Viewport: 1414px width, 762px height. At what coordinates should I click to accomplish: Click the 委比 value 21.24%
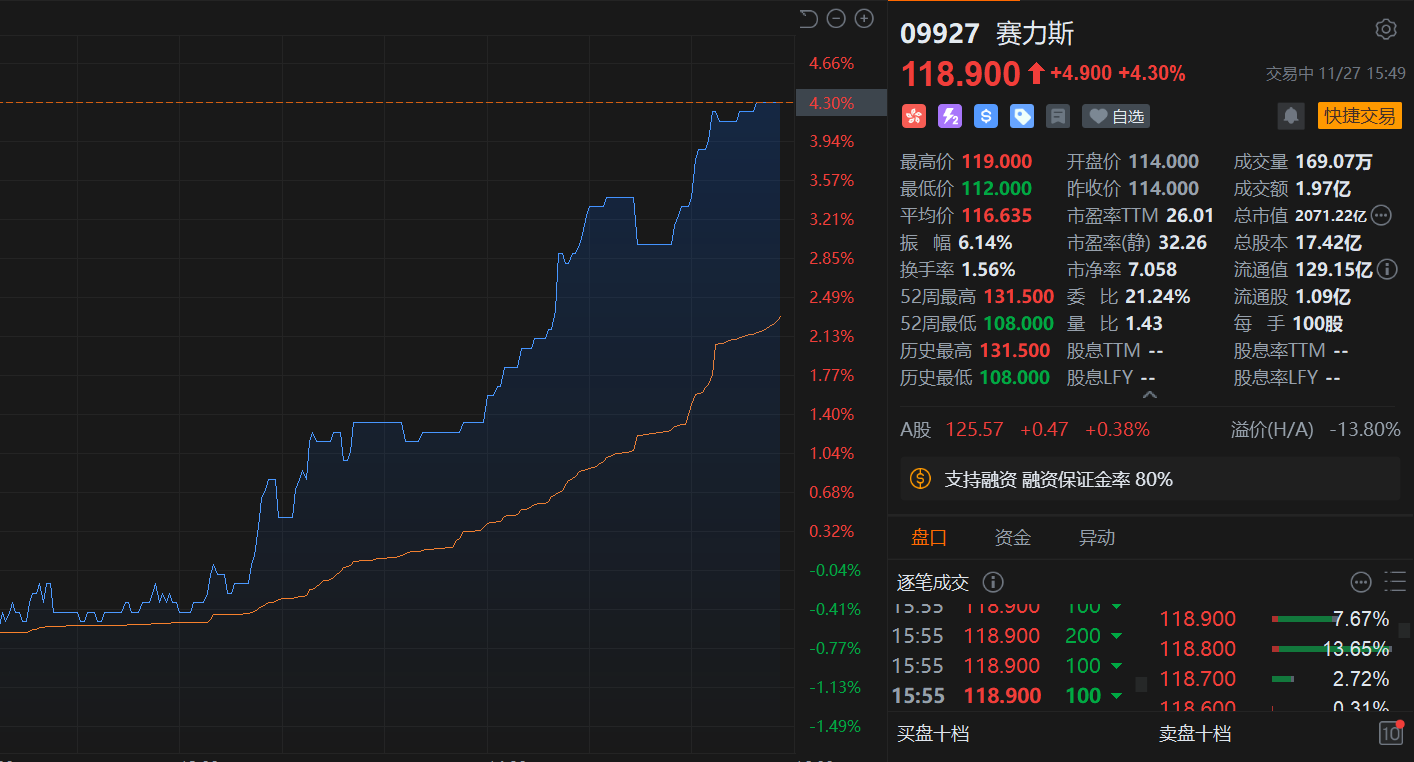[x=1158, y=296]
